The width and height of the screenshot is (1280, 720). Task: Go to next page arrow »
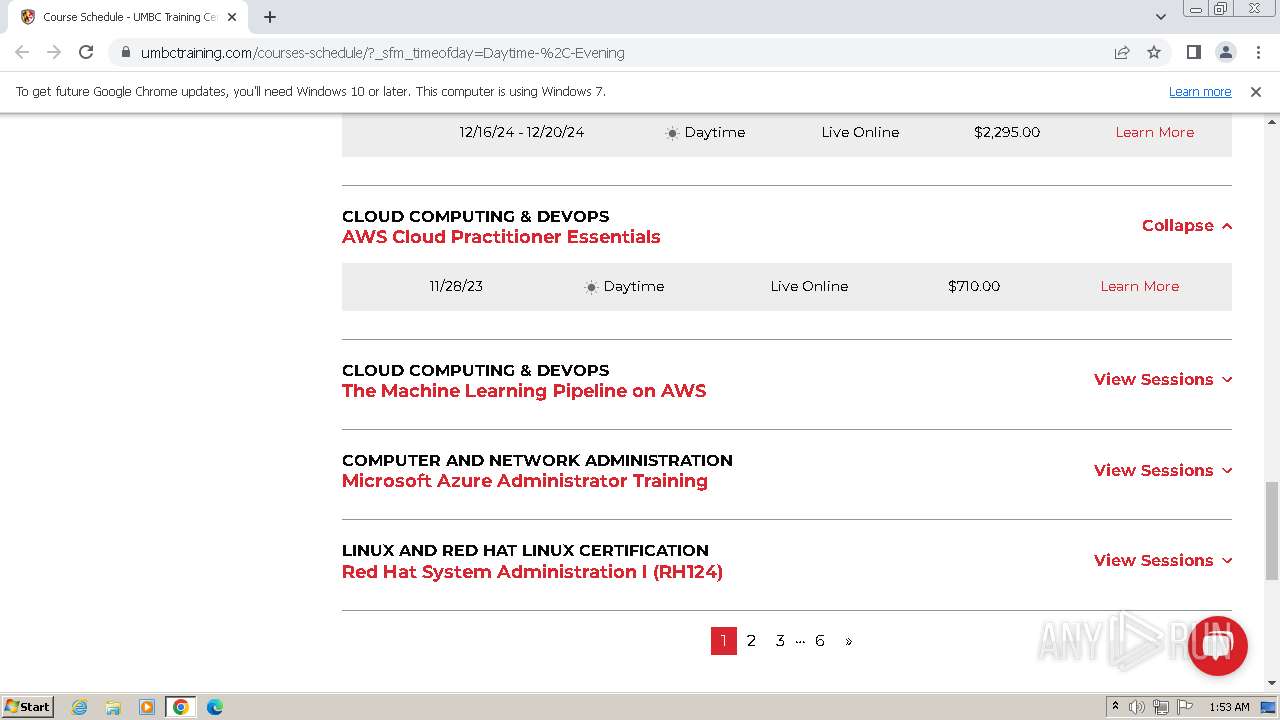coord(849,641)
